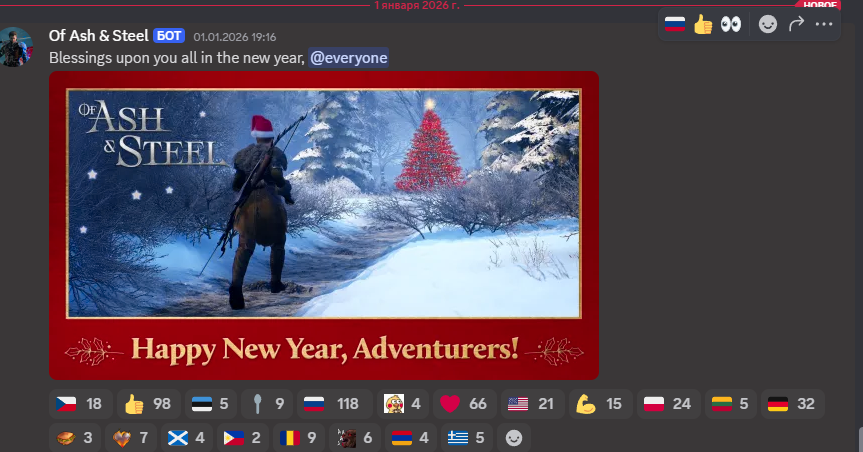Add quick eyes reaction from hover toolbar
The height and width of the screenshot is (452, 863).
coord(731,24)
